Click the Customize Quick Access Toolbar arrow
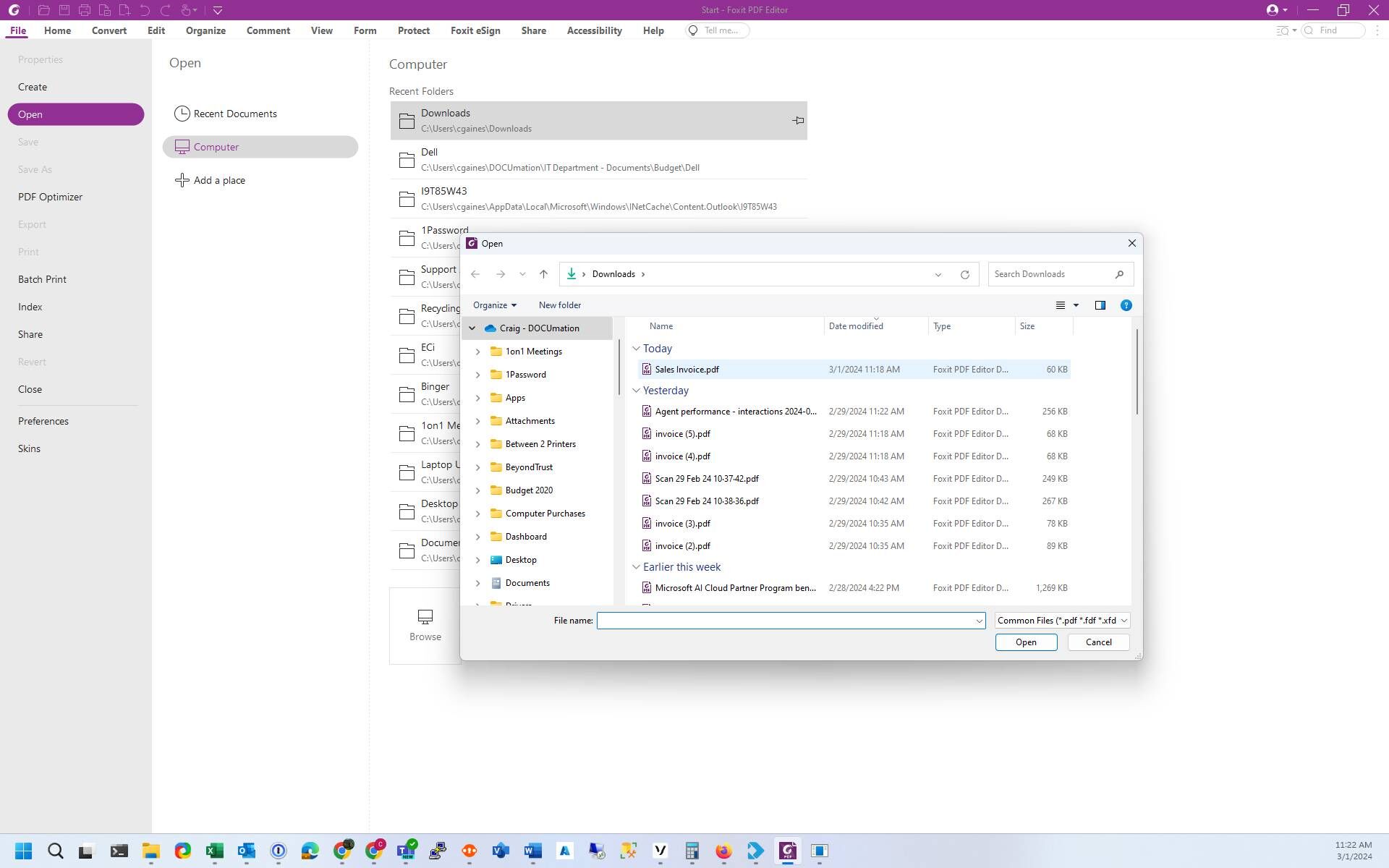 tap(218, 10)
